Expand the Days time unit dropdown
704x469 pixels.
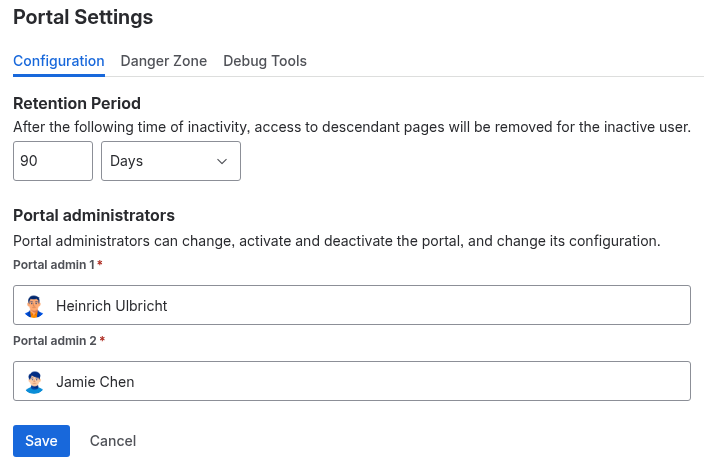coord(170,161)
